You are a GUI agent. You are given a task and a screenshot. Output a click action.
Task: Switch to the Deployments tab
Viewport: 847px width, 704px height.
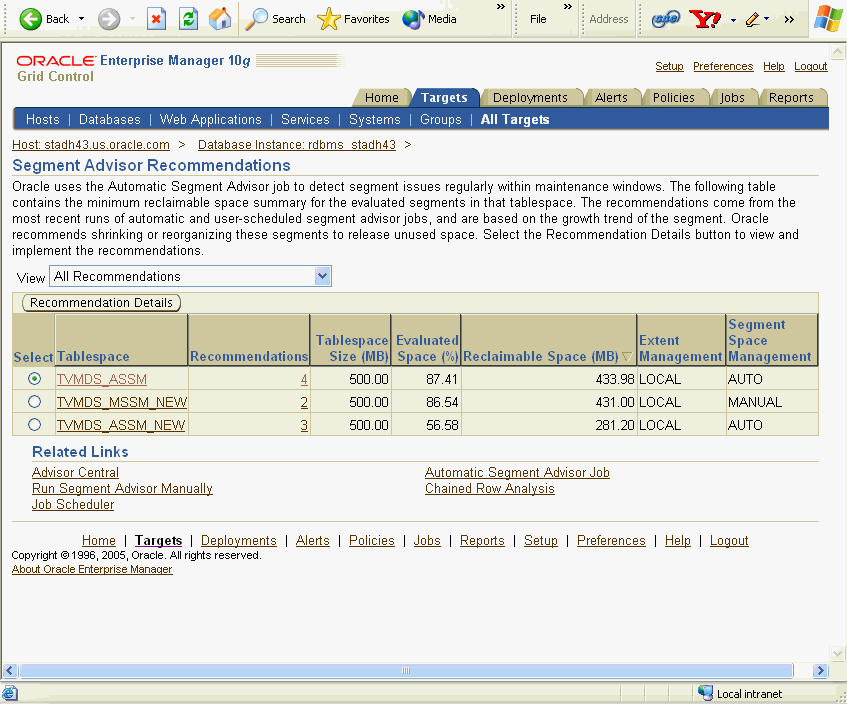pyautogui.click(x=532, y=97)
